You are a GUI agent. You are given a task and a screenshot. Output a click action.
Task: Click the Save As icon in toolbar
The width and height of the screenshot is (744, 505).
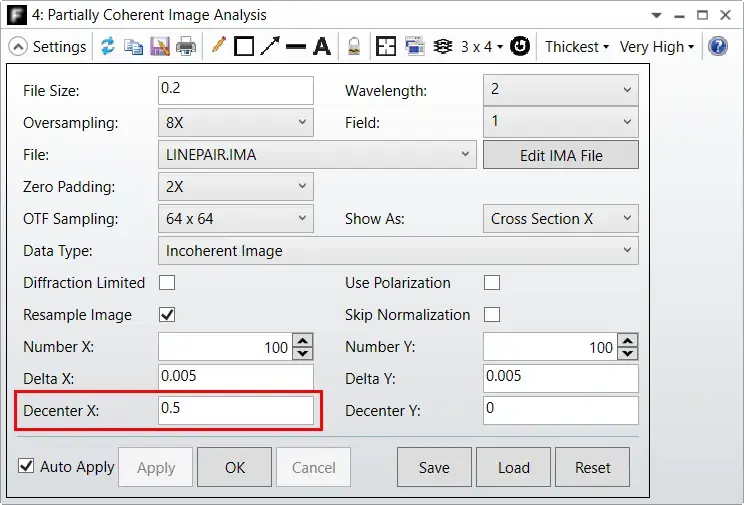pos(159,47)
